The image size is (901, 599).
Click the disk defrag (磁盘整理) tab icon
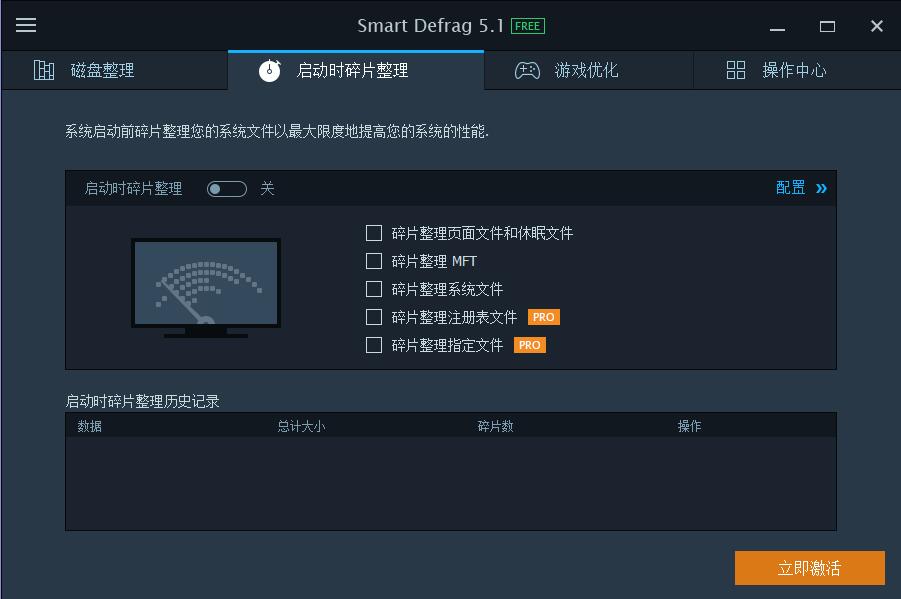click(x=44, y=70)
